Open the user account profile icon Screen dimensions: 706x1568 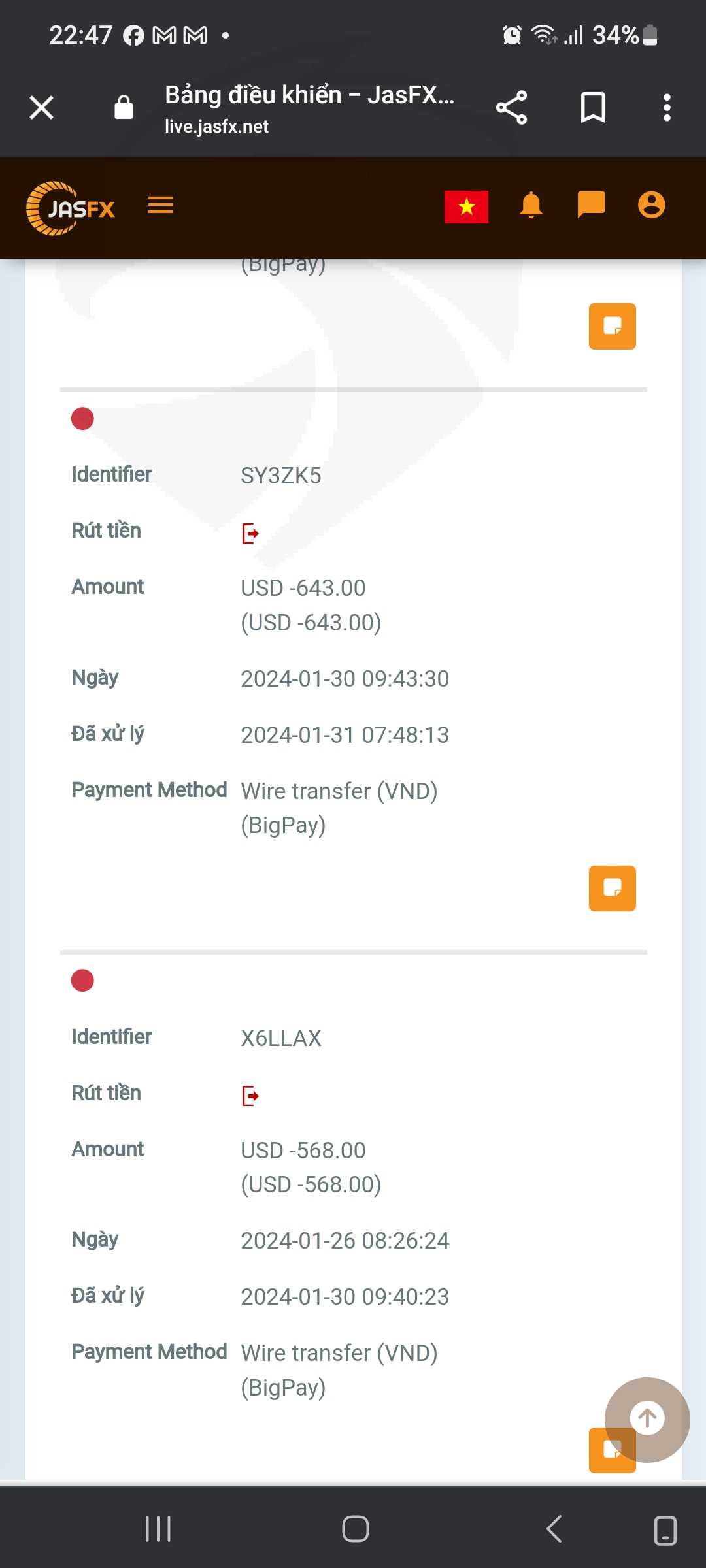coord(651,205)
